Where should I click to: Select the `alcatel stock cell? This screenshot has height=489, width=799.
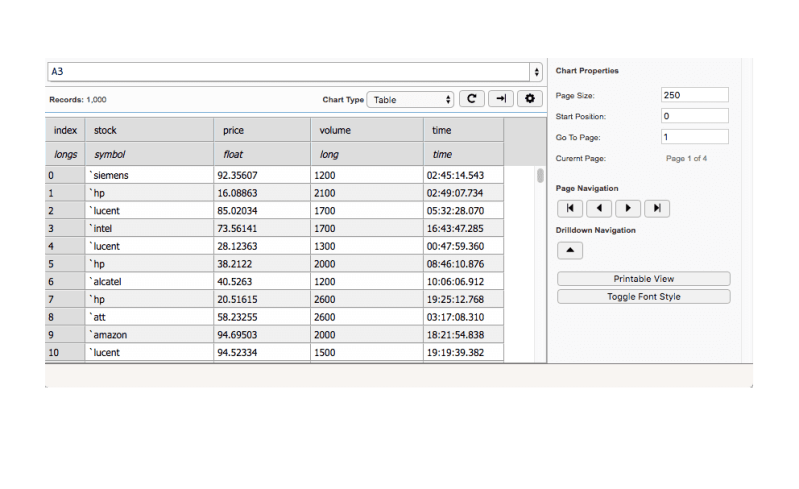point(149,282)
